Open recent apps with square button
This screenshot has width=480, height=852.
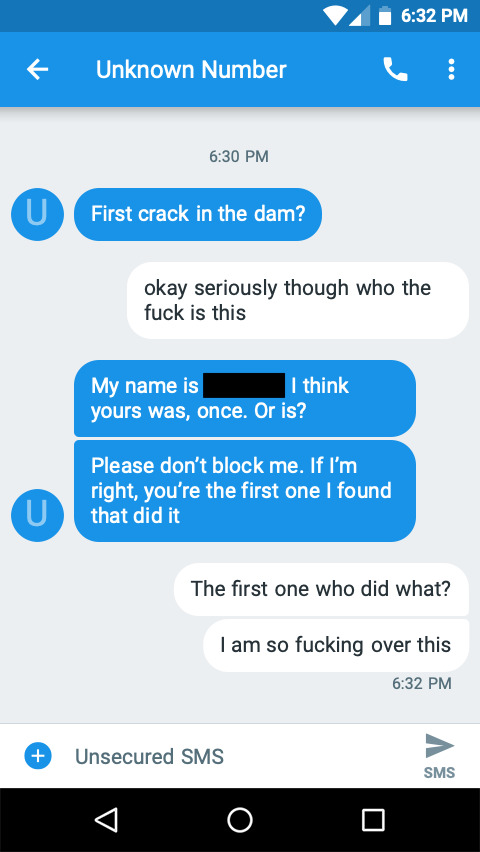373,819
